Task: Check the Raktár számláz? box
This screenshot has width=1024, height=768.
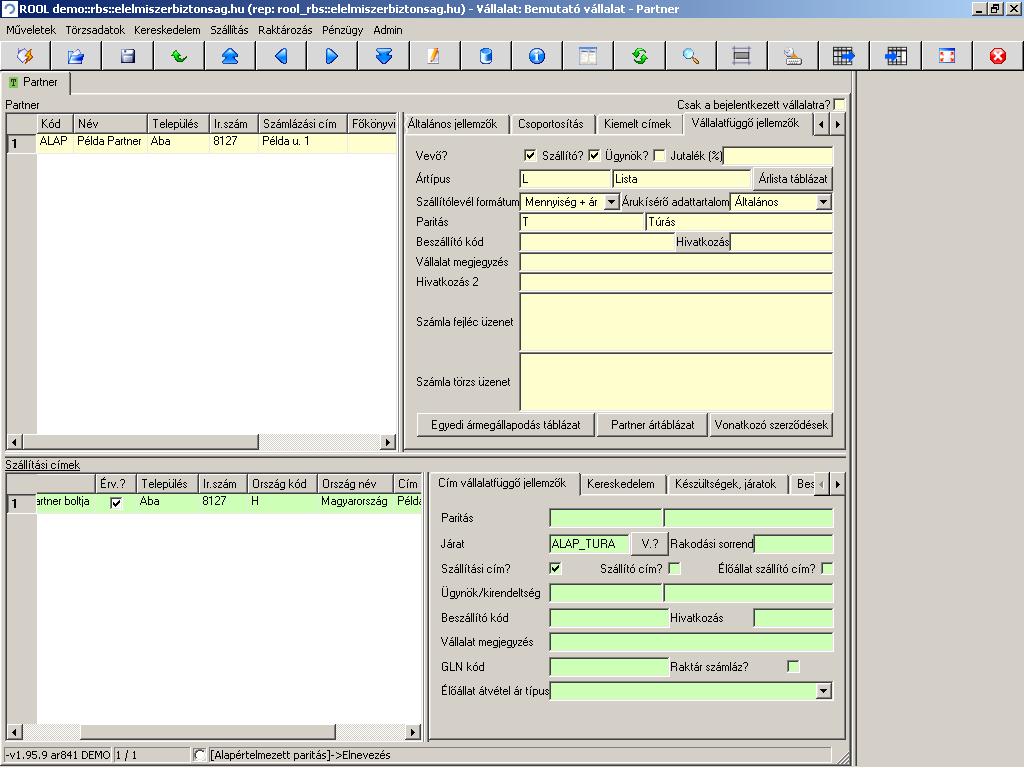Action: pyautogui.click(x=793, y=666)
